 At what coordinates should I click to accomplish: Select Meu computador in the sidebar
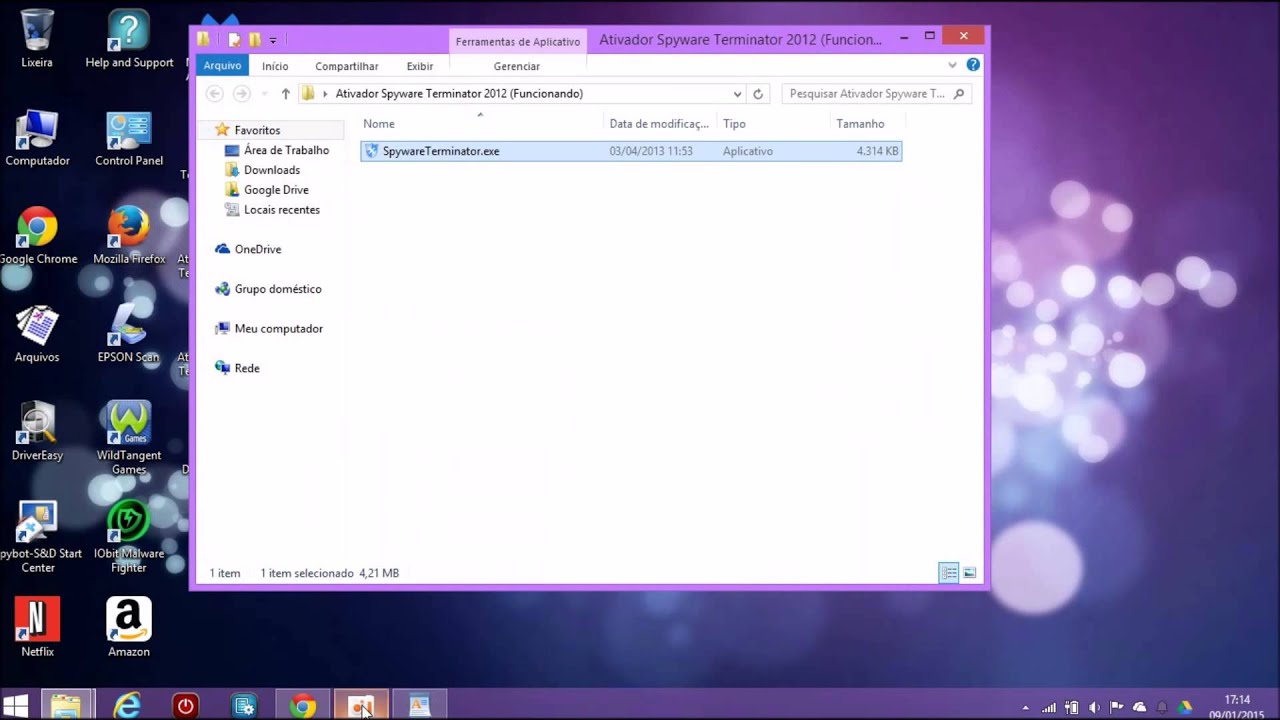tap(269, 329)
